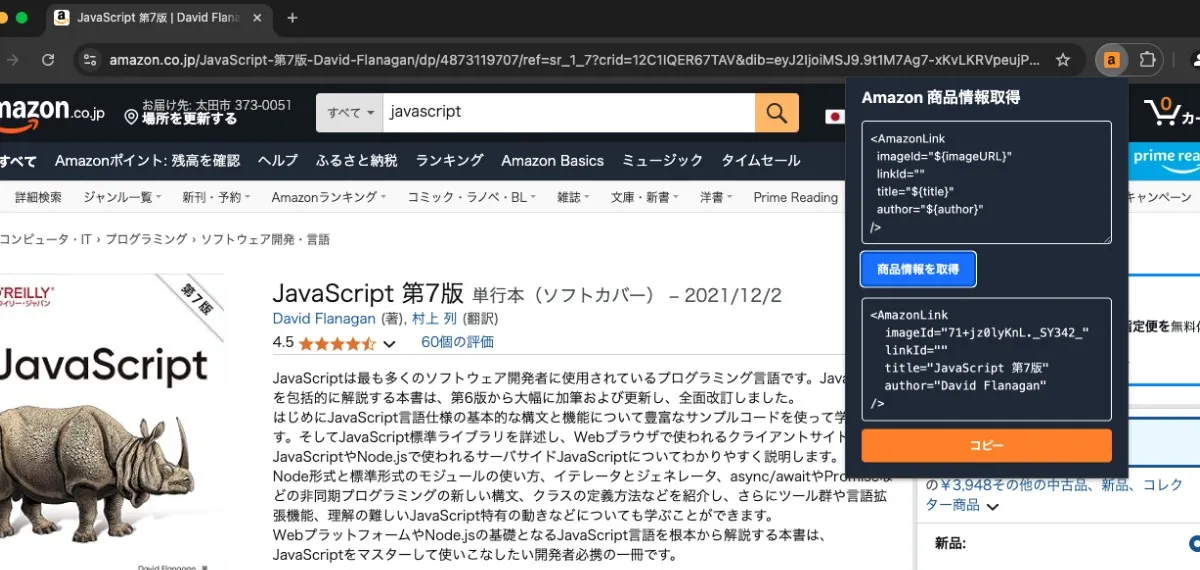Click the template AmazonLink text area
This screenshot has width=1200, height=570.
pyautogui.click(x=986, y=182)
